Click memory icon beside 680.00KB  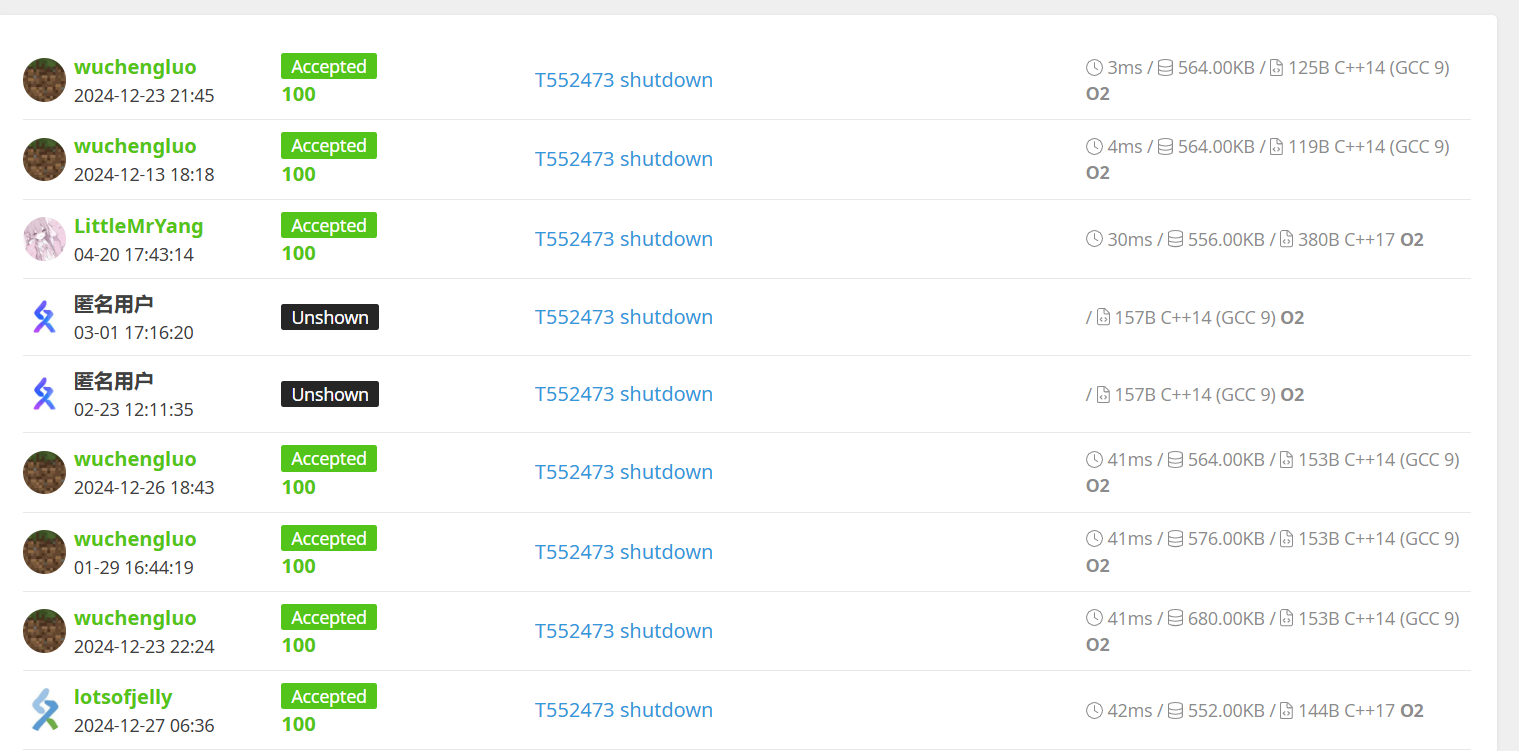1176,619
